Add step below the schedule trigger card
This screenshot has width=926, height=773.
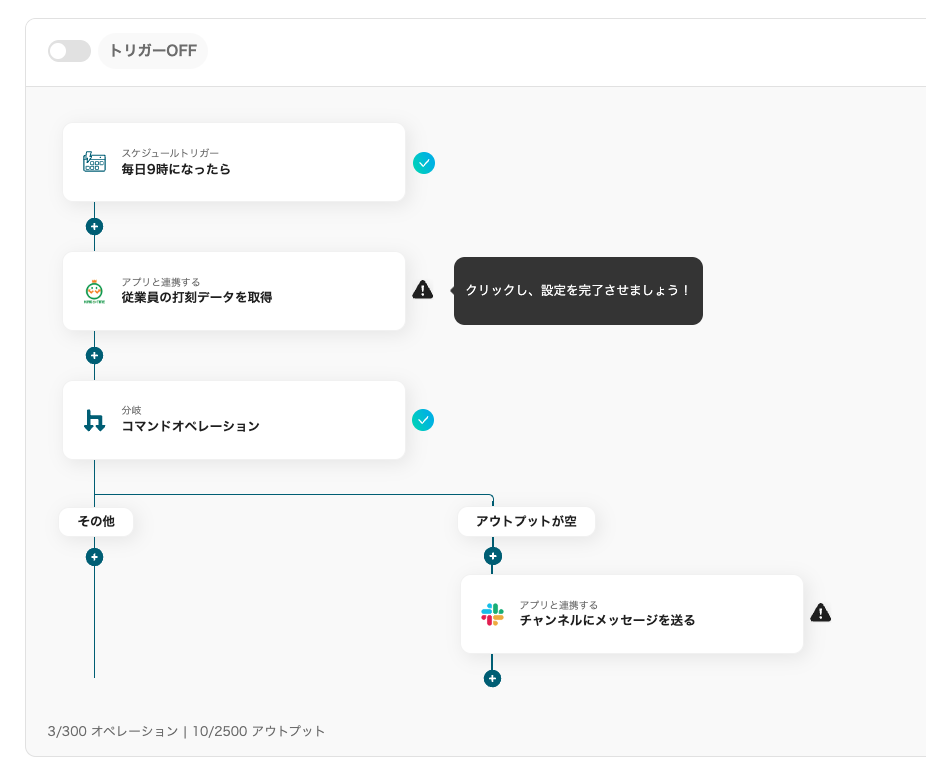pyautogui.click(x=94, y=227)
